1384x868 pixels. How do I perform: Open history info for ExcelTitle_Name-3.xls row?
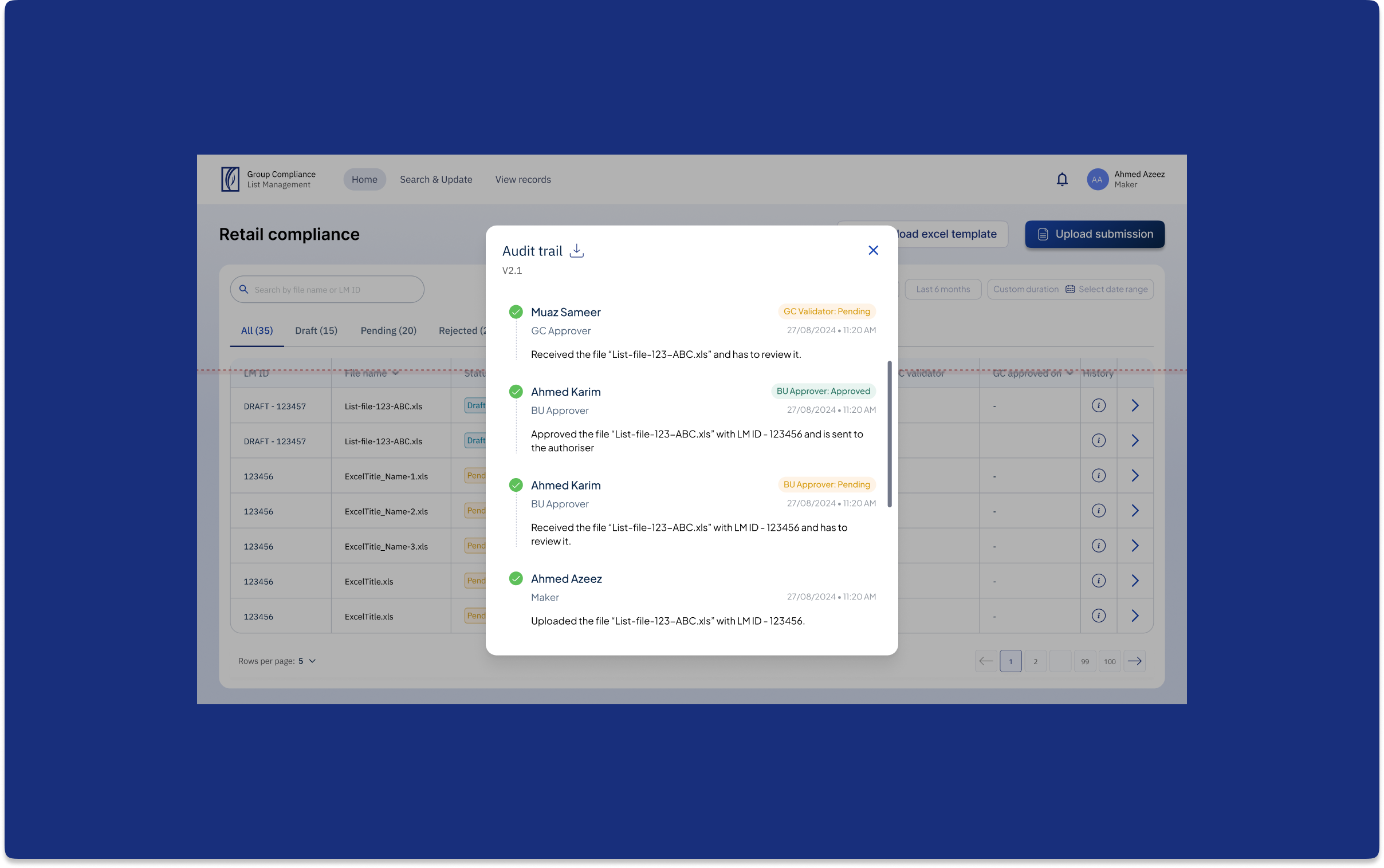[1098, 546]
